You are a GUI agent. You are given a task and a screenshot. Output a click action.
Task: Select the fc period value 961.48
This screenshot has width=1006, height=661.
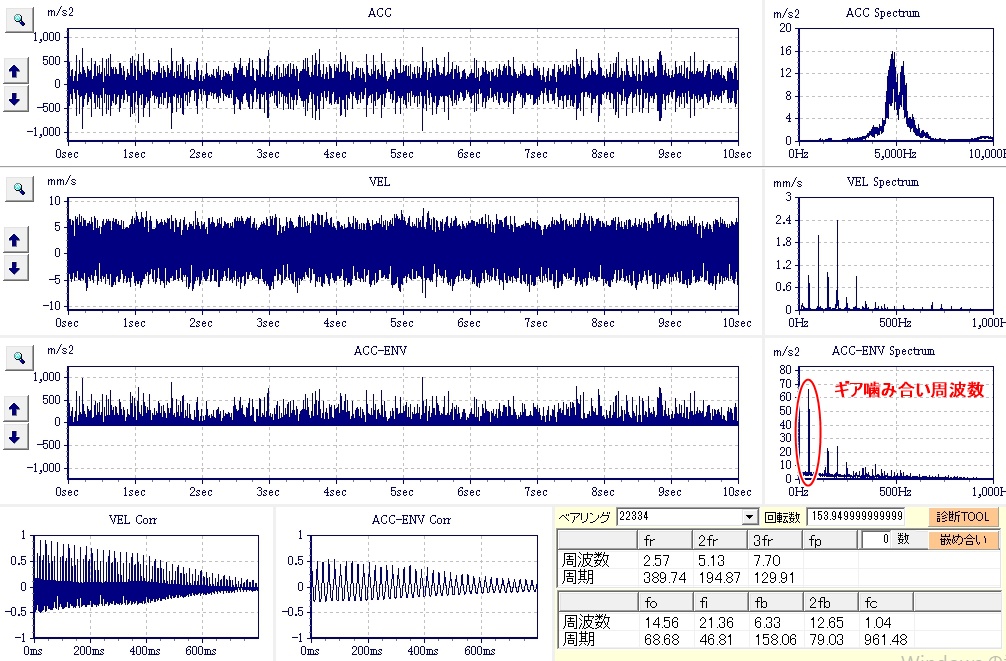pos(886,640)
